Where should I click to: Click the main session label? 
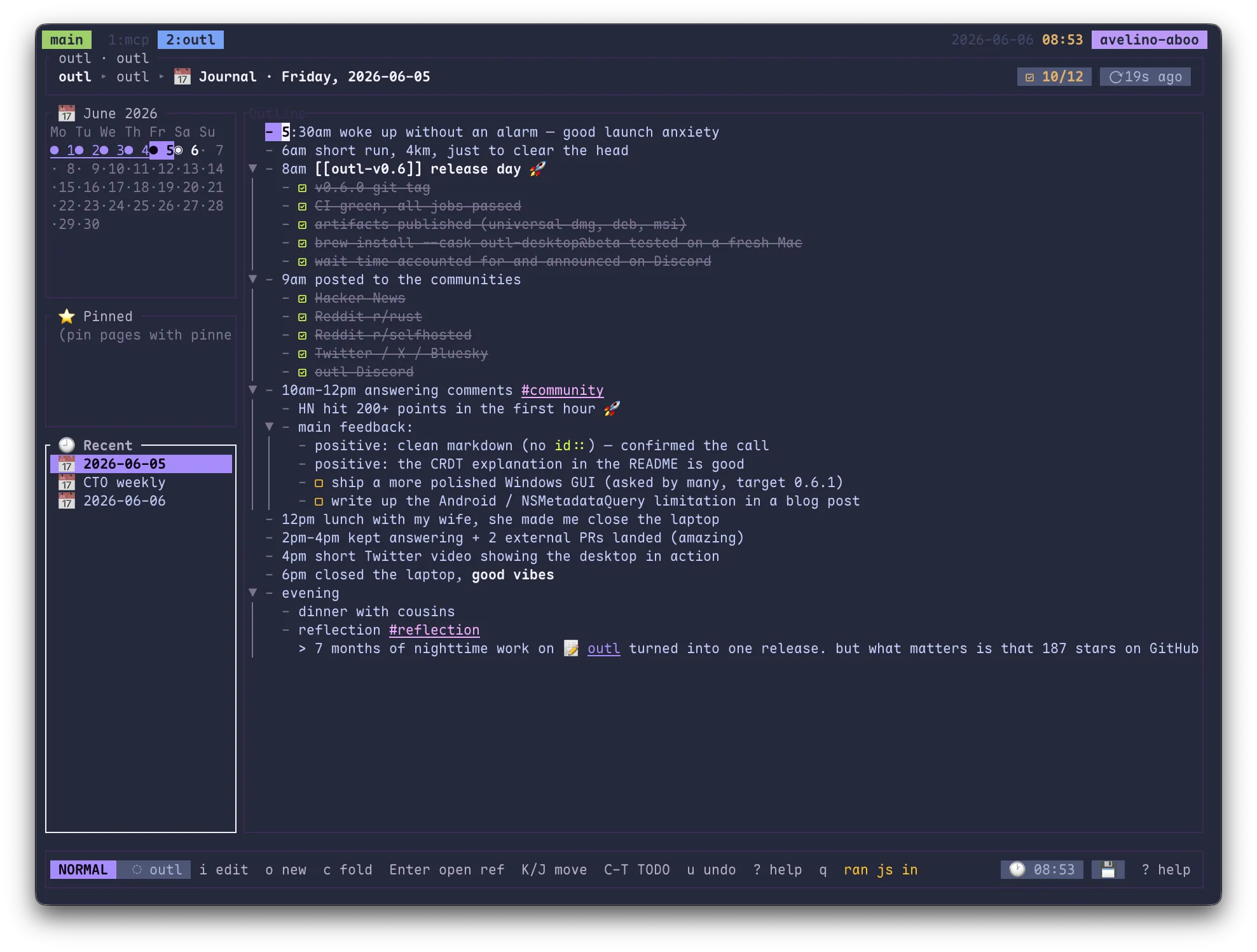[67, 40]
